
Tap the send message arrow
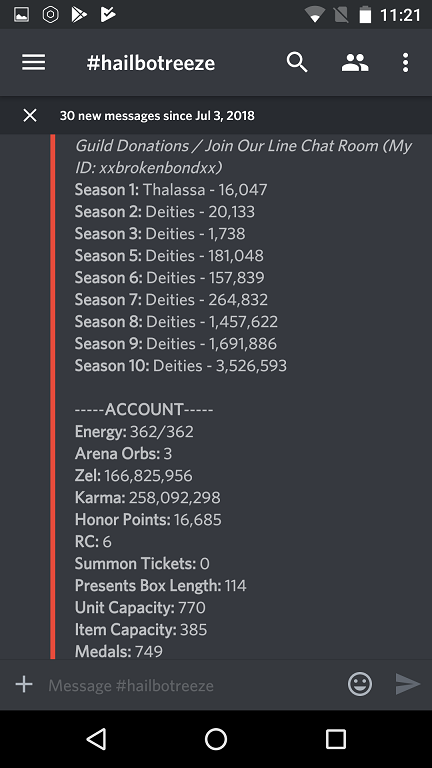(408, 684)
